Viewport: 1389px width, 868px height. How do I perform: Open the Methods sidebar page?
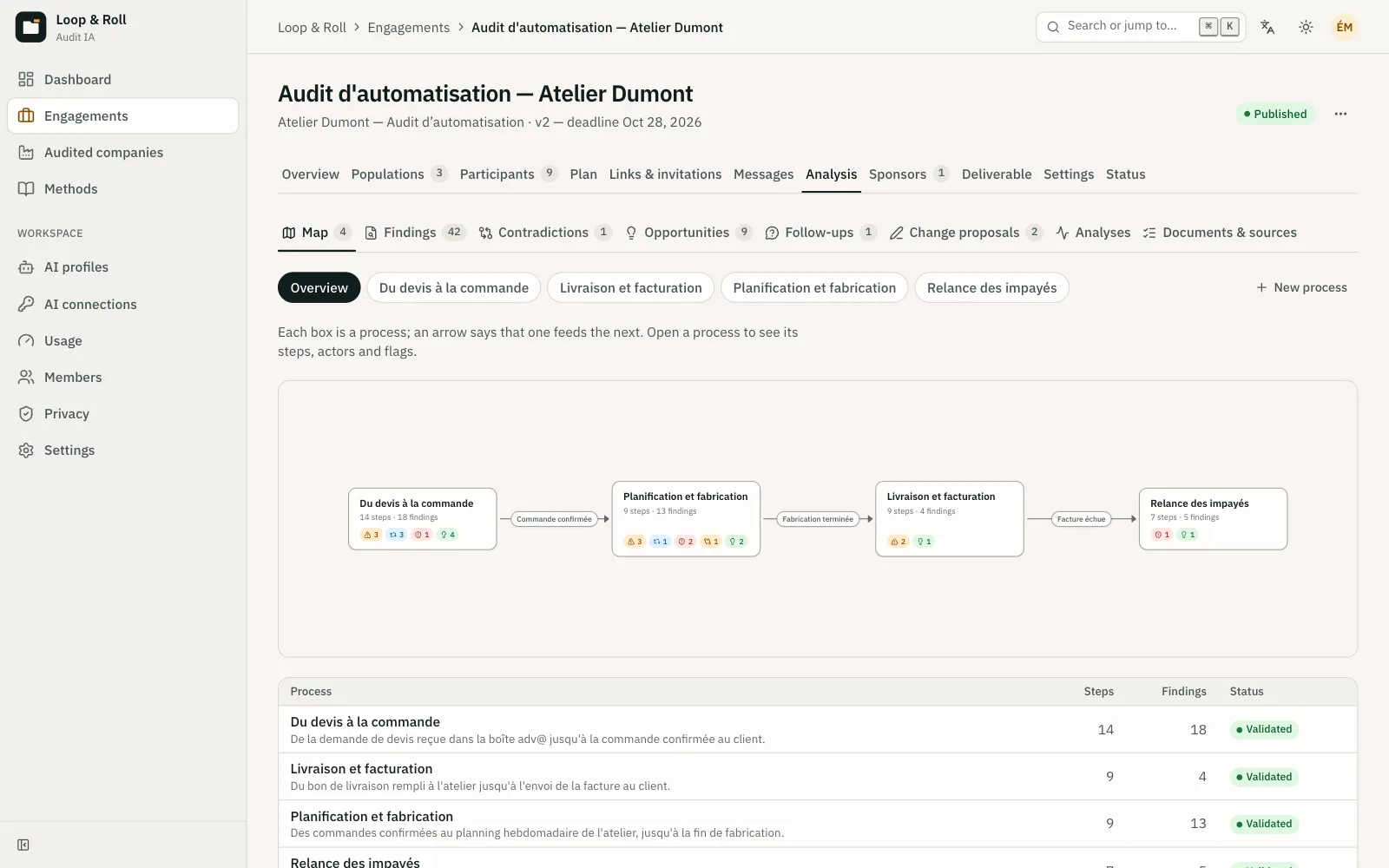122,189
